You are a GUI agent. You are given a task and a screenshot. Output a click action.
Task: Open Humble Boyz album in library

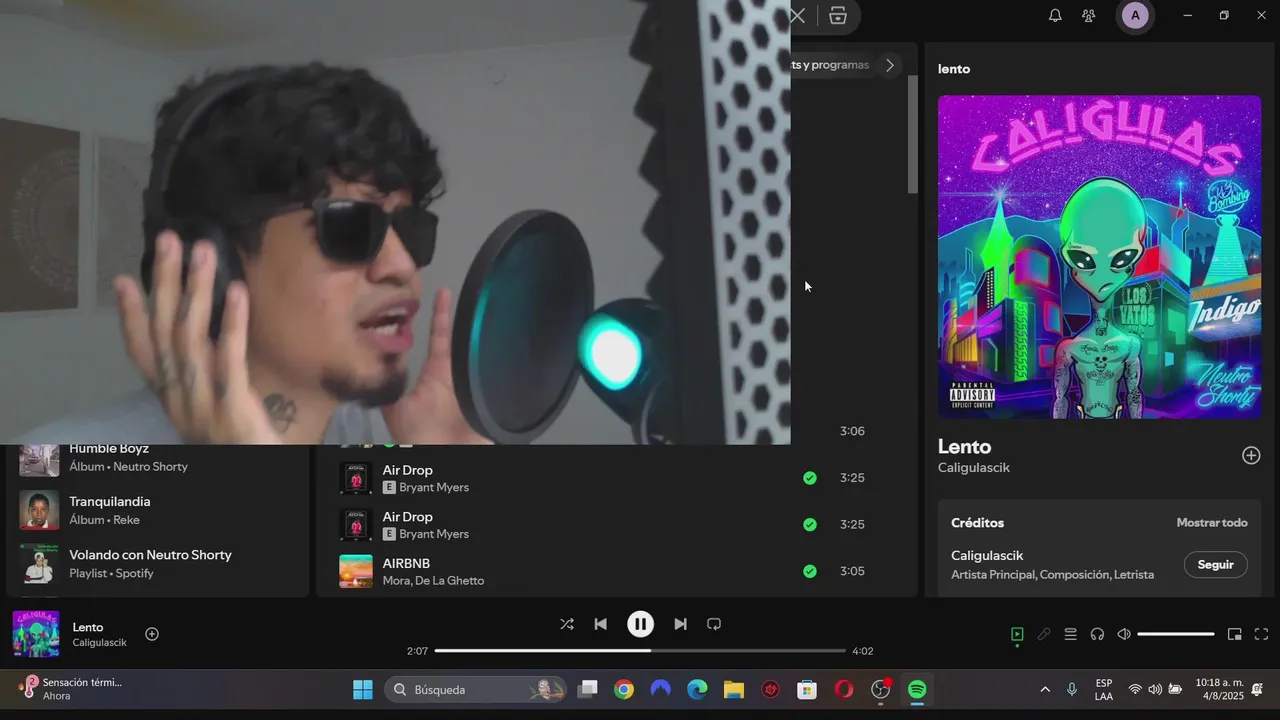click(109, 449)
